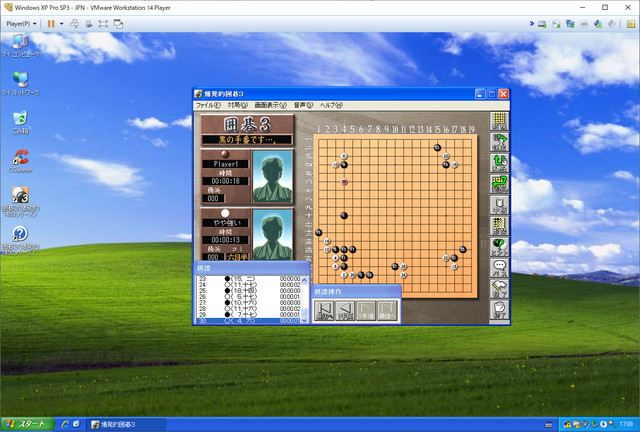Screen dimensions: 640x432
Task: Click the 囲碁3 game shortcut on desktop
Action: click(x=20, y=202)
